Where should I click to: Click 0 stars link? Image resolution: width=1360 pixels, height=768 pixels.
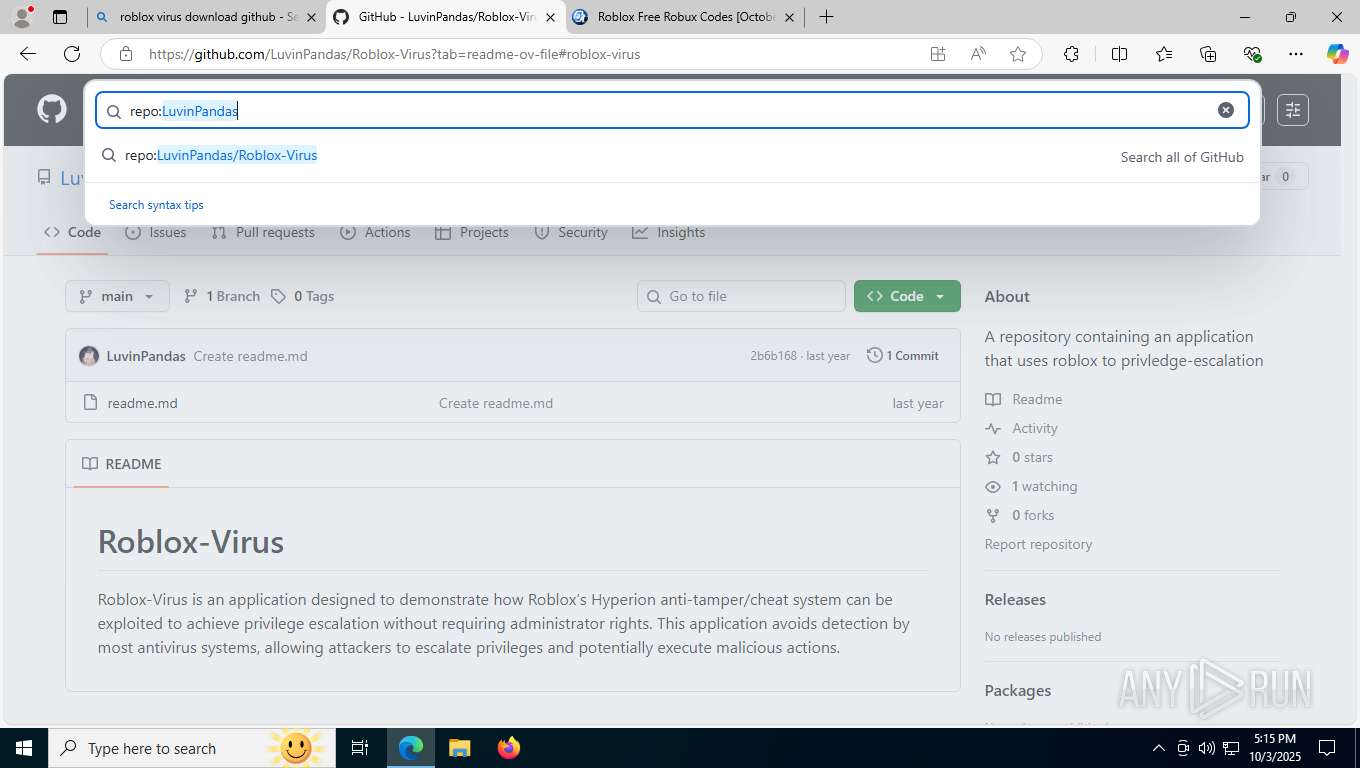click(1019, 457)
